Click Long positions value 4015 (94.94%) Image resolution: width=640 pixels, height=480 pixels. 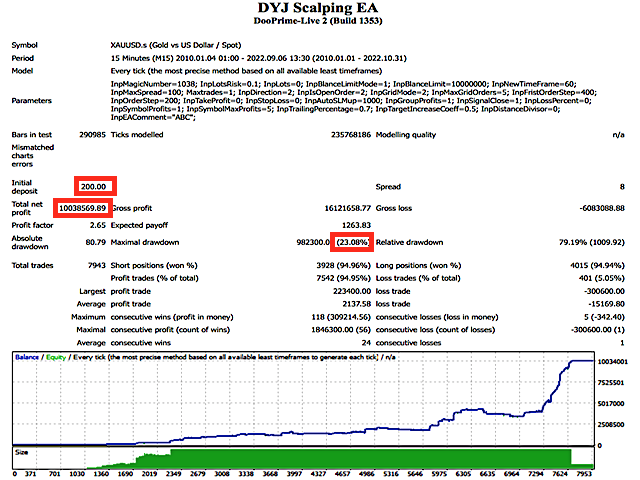(597, 266)
